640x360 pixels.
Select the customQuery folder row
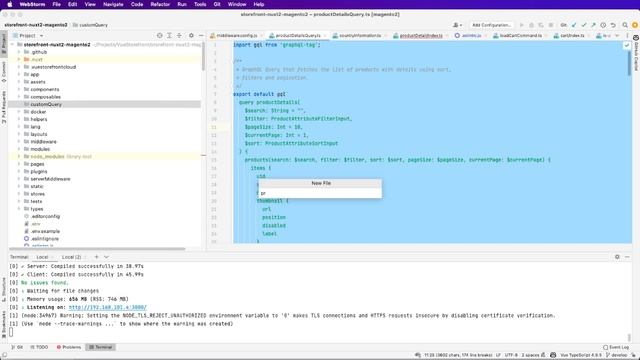click(x=105, y=104)
